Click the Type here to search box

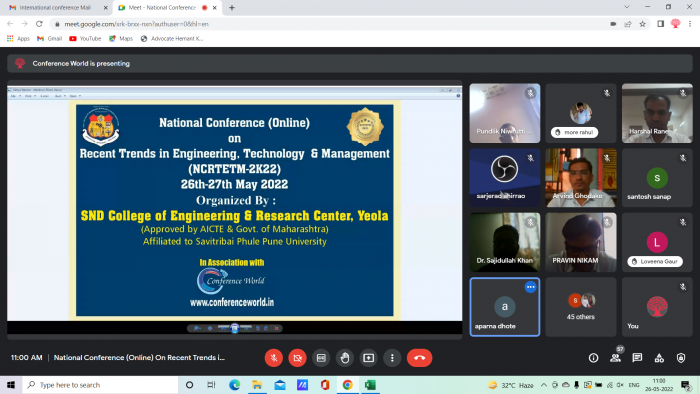100,385
